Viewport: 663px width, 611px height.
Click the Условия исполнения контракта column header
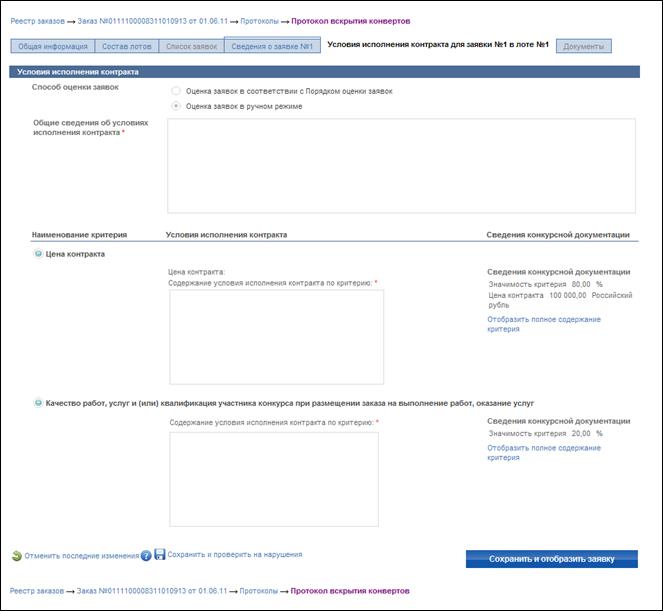click(x=226, y=235)
